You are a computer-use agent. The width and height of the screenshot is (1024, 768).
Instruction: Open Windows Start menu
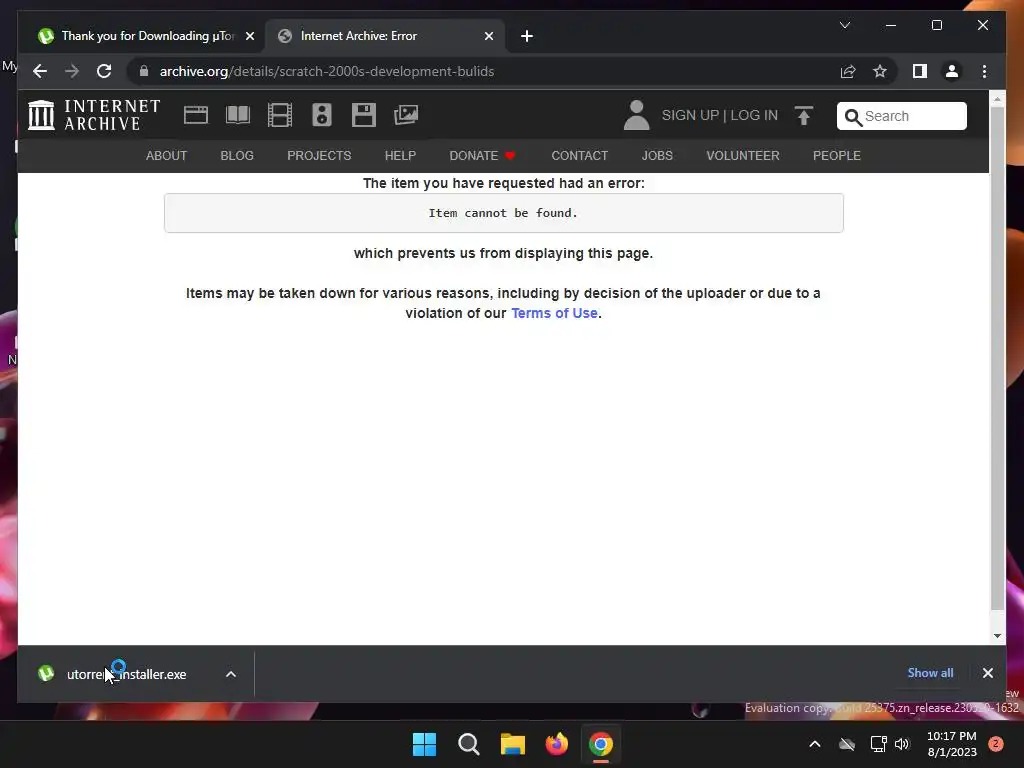point(424,744)
